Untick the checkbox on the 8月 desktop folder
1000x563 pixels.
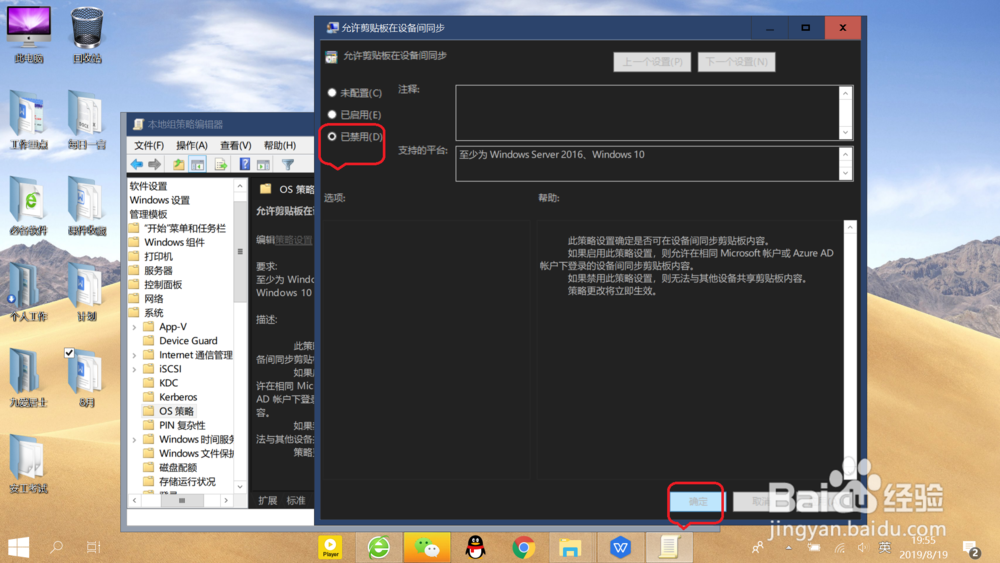(70, 353)
